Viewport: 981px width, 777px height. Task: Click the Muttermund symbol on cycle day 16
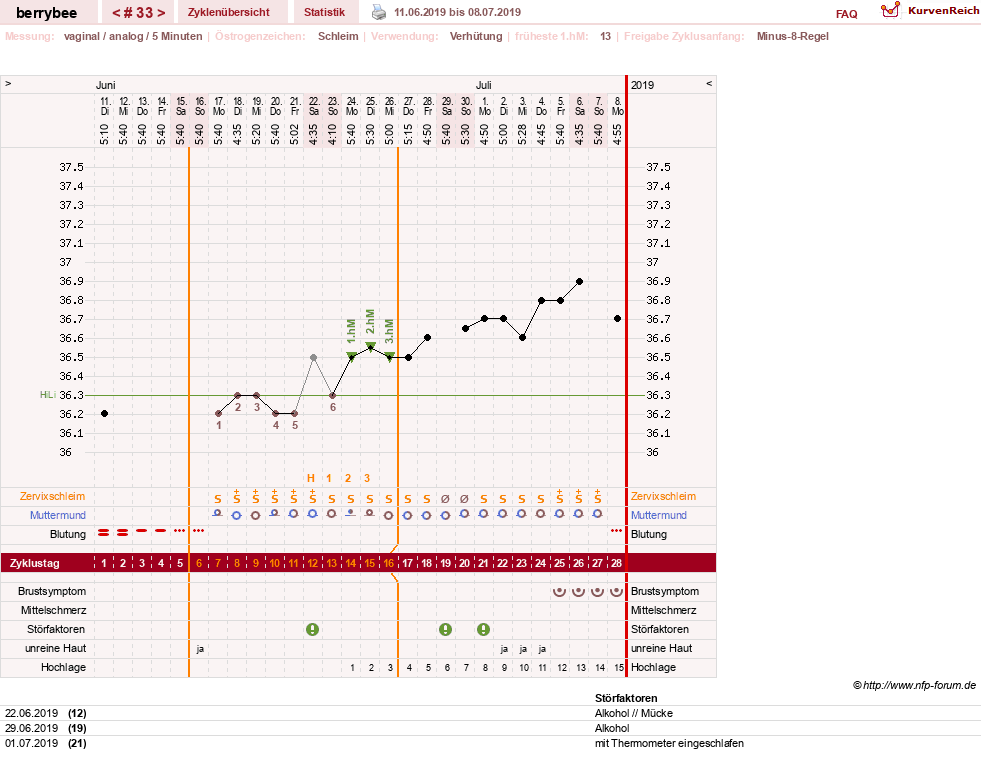[389, 515]
